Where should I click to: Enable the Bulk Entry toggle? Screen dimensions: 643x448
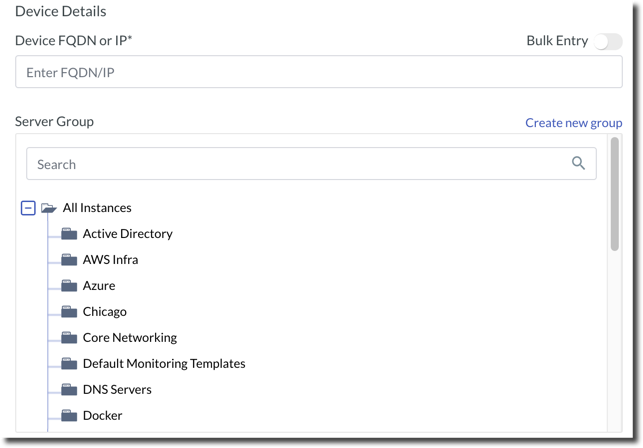[607, 41]
